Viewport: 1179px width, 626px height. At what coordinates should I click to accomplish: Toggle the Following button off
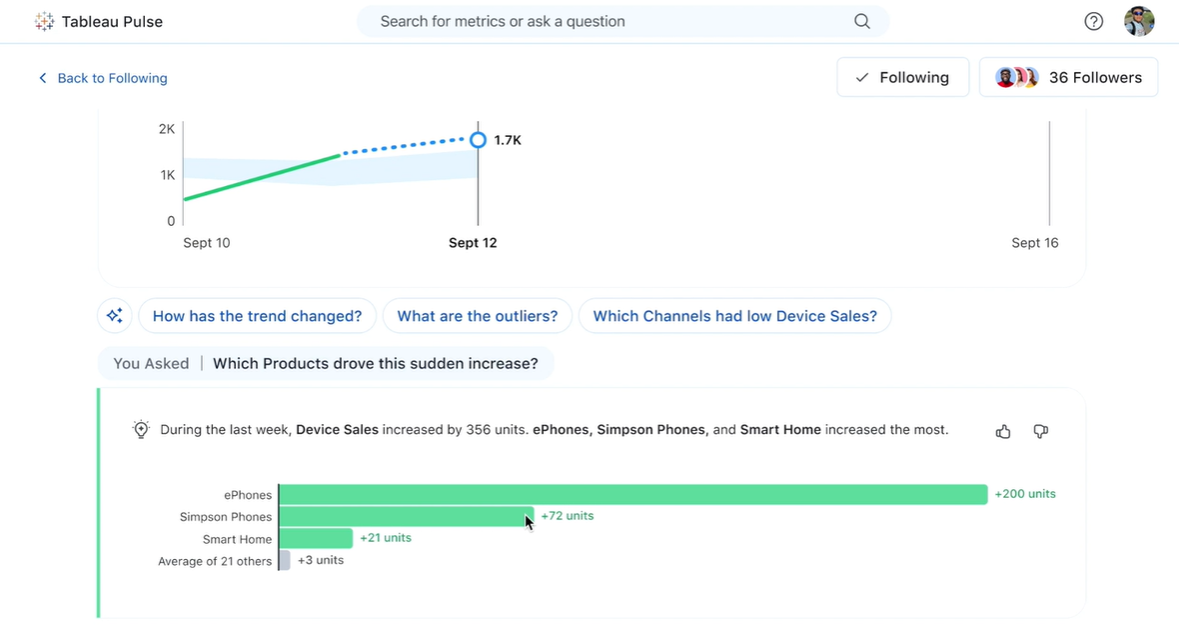coord(902,77)
